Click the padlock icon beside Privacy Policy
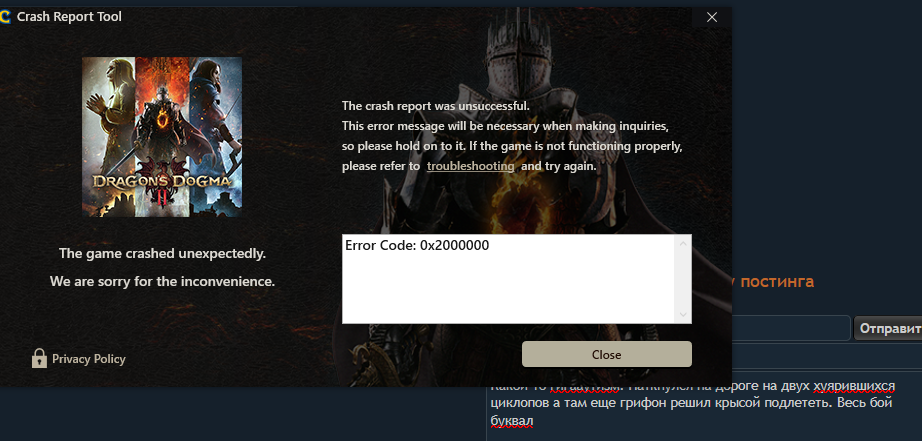The height and width of the screenshot is (441, 922). coord(39,358)
